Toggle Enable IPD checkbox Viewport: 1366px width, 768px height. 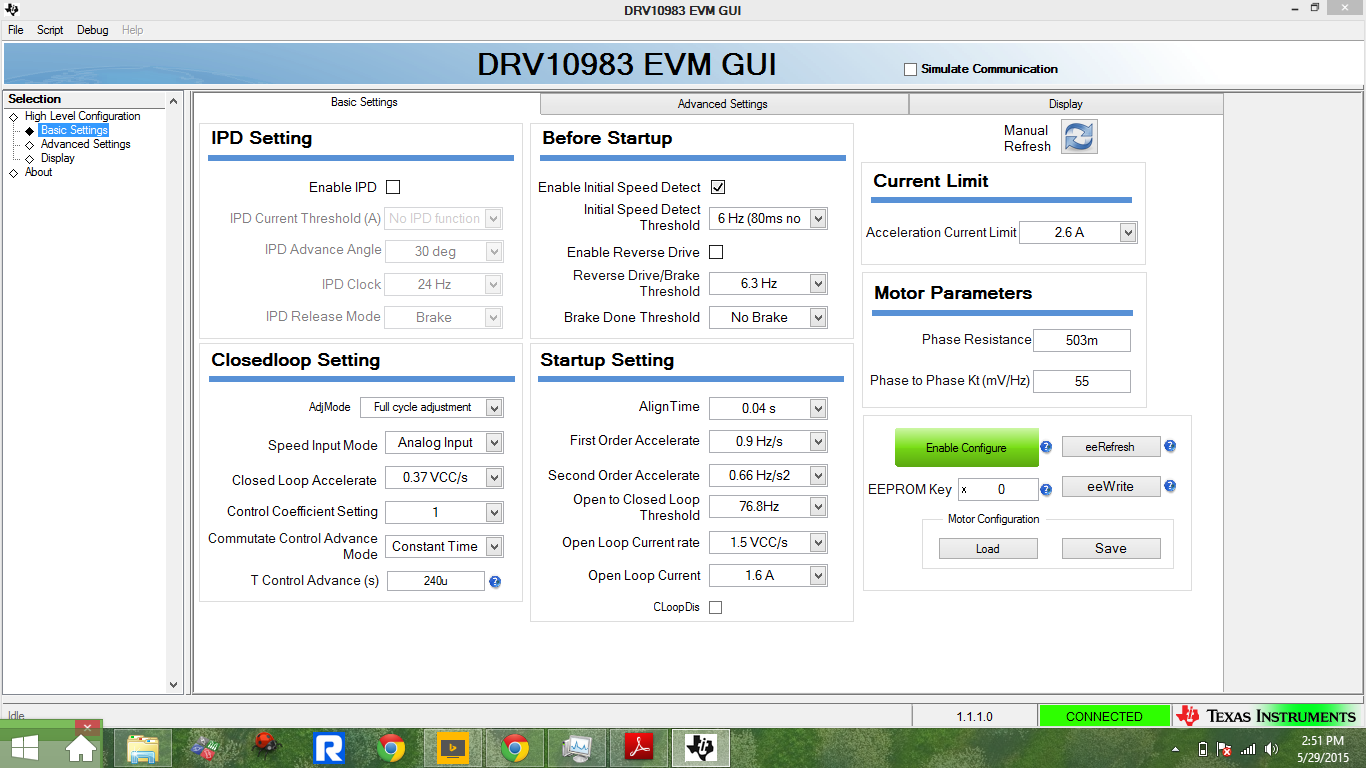(x=393, y=187)
